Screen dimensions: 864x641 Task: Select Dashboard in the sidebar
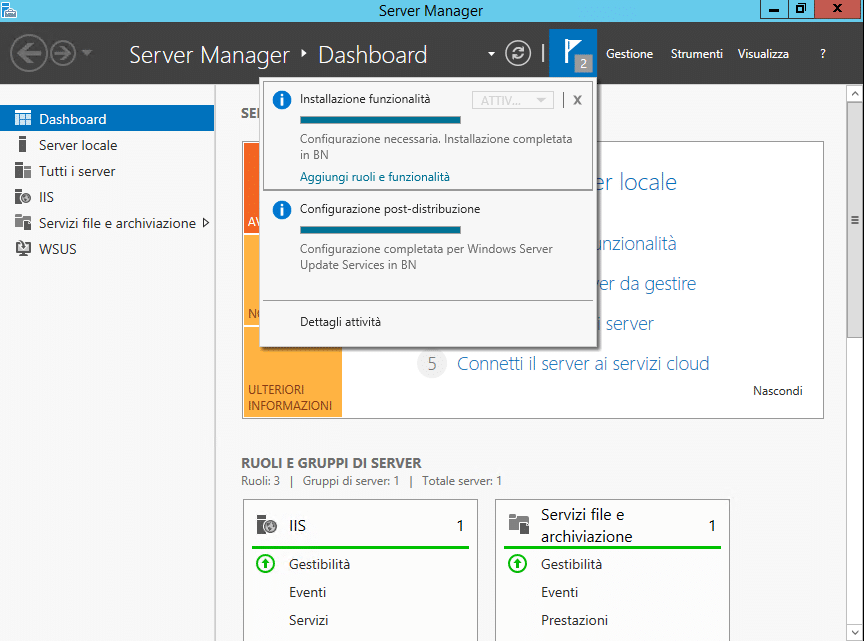[x=107, y=118]
